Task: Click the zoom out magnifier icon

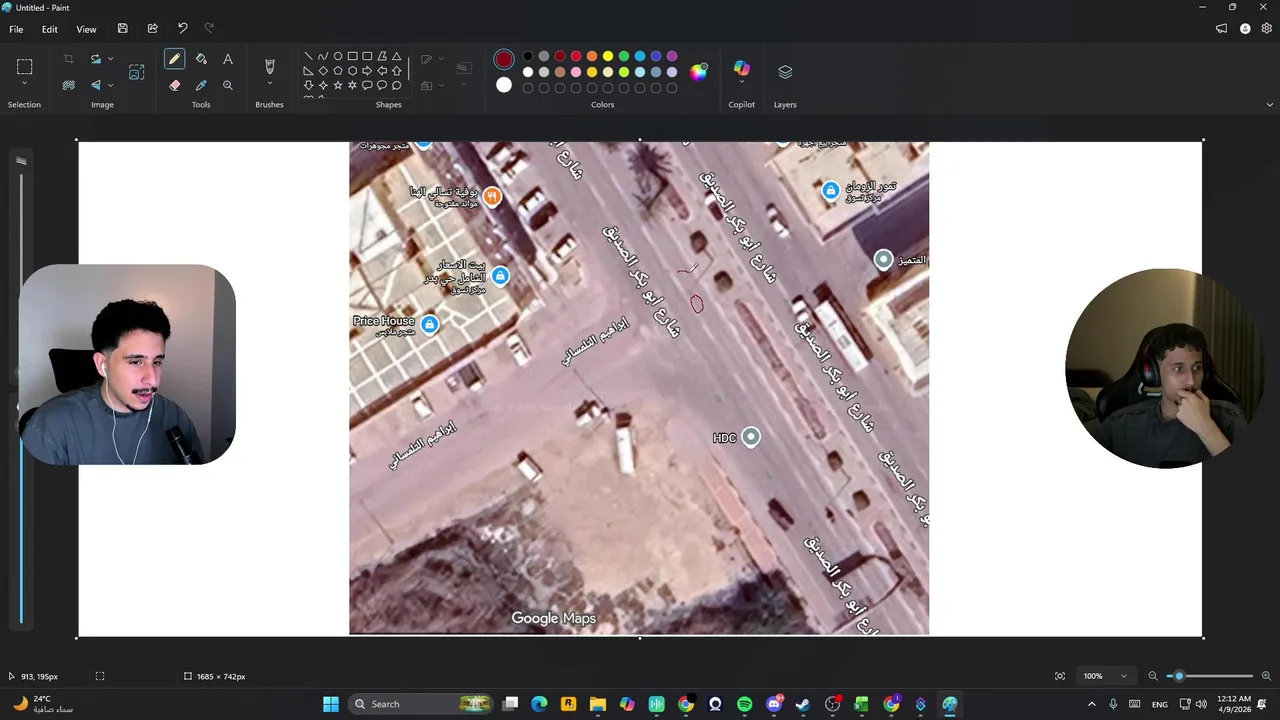Action: 1153,676
